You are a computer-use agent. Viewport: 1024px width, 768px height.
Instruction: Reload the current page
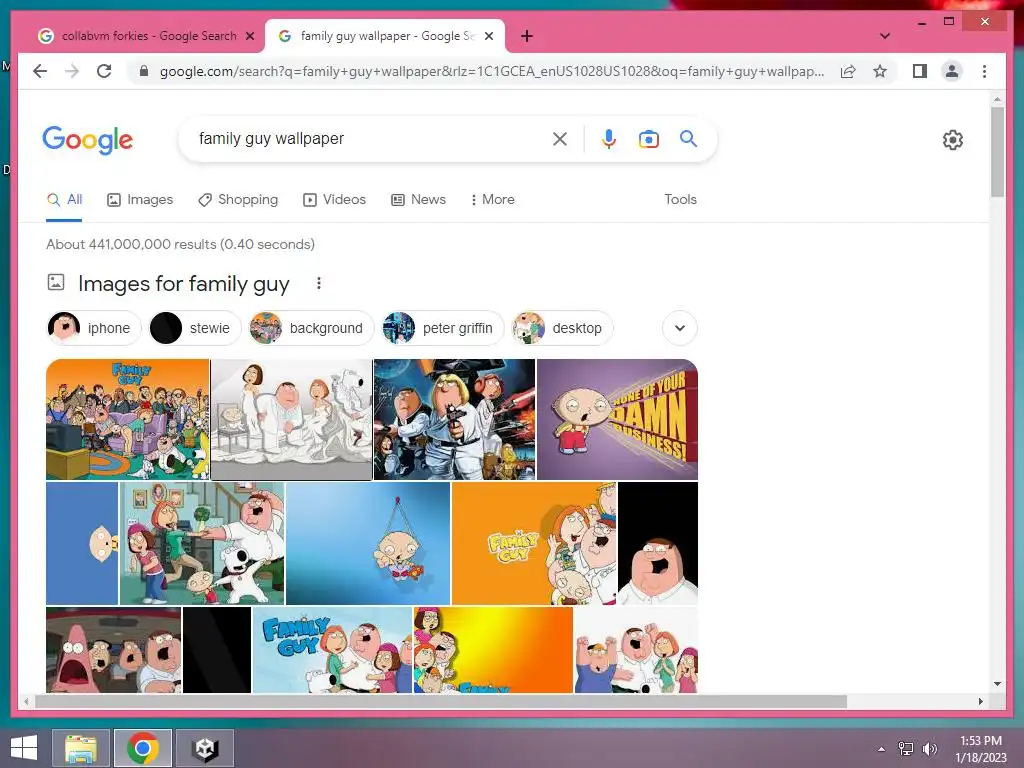pos(104,71)
